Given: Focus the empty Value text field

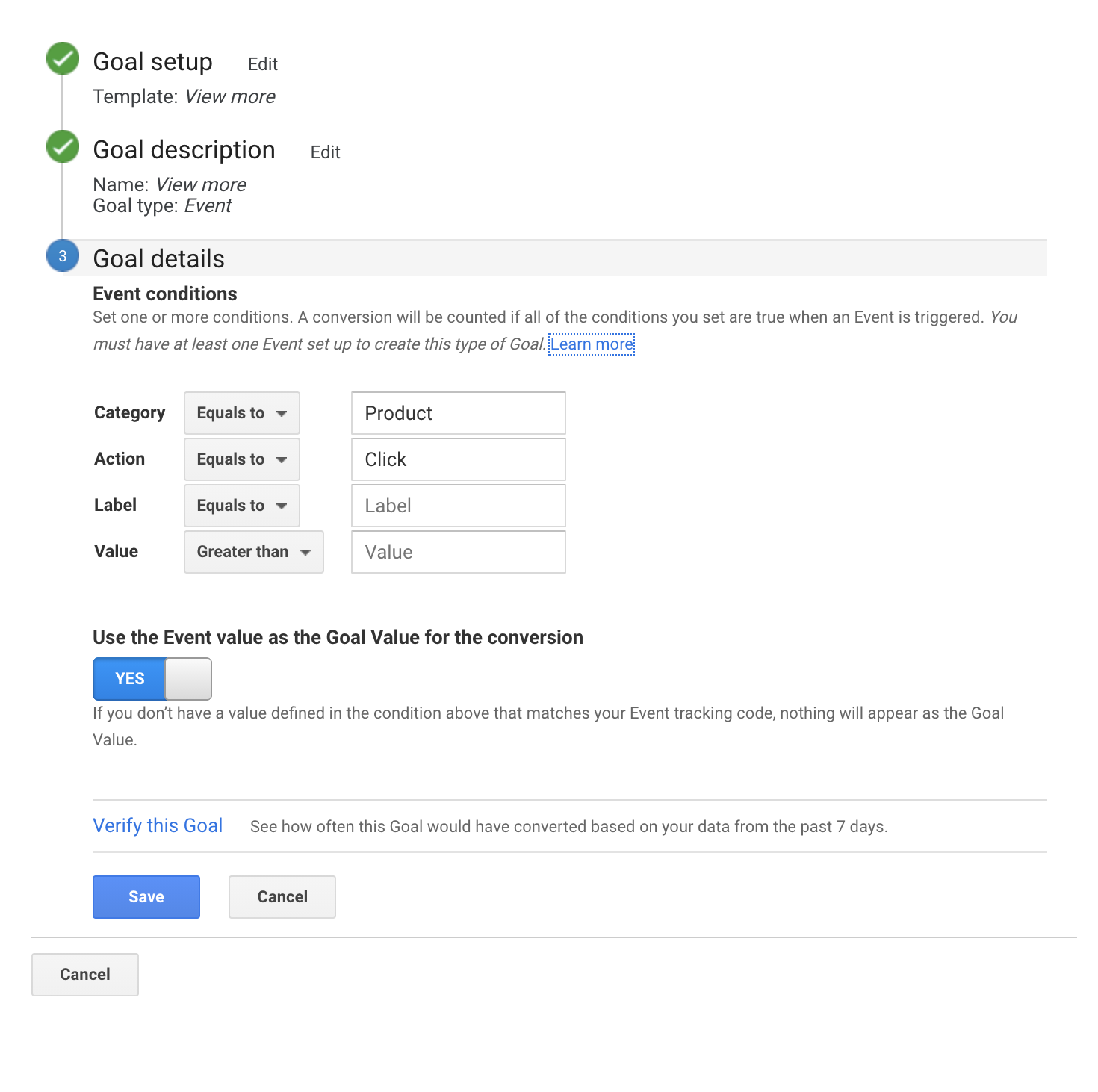Looking at the screenshot, I should pyautogui.click(x=458, y=552).
